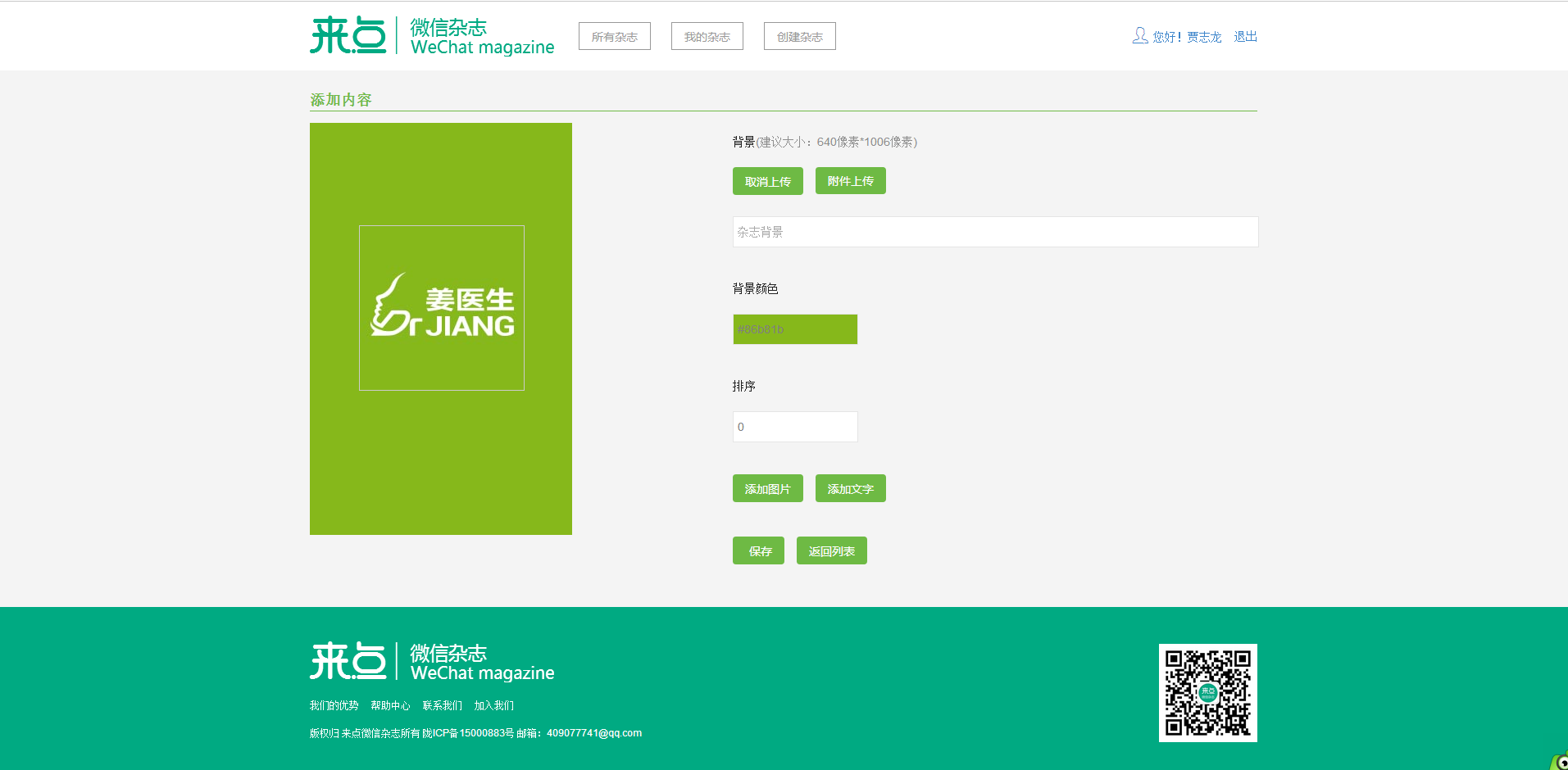Image resolution: width=1568 pixels, height=770 pixels.
Task: Click the 背景颜色 label
Action: [756, 288]
